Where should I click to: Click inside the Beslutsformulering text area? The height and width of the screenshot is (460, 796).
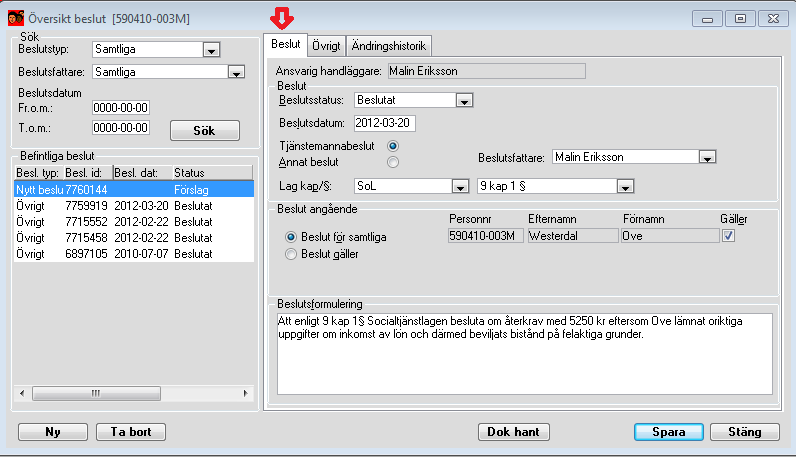coord(525,354)
